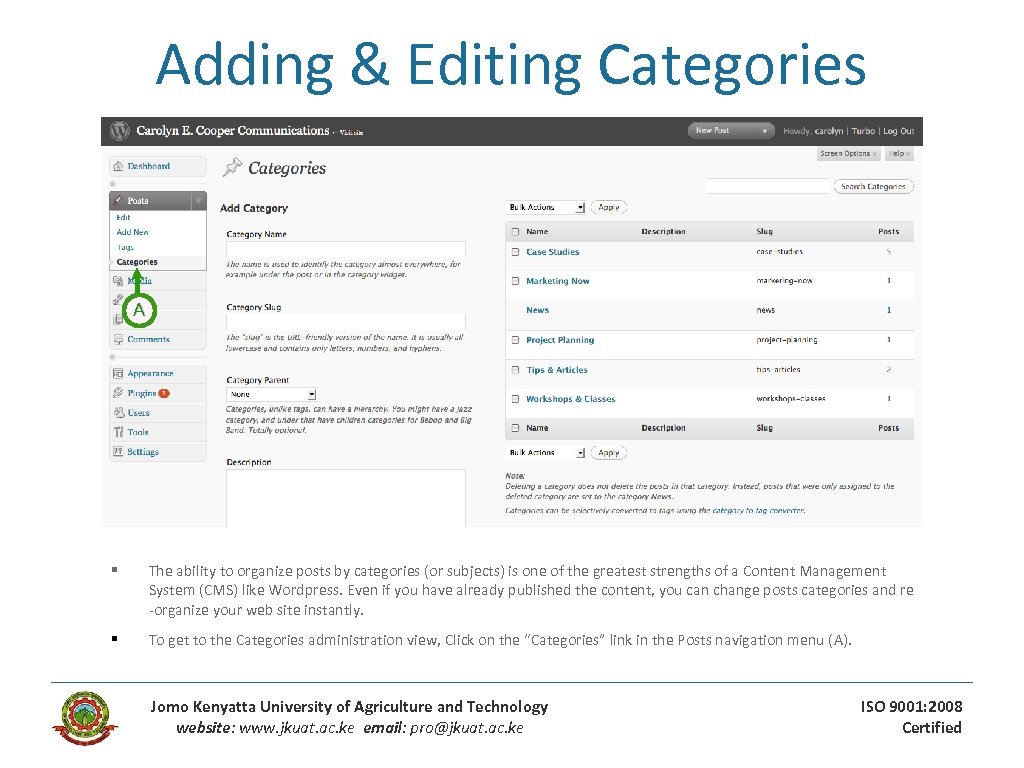The height and width of the screenshot is (768, 1024).
Task: Click the Users sidebar icon
Action: [x=117, y=410]
